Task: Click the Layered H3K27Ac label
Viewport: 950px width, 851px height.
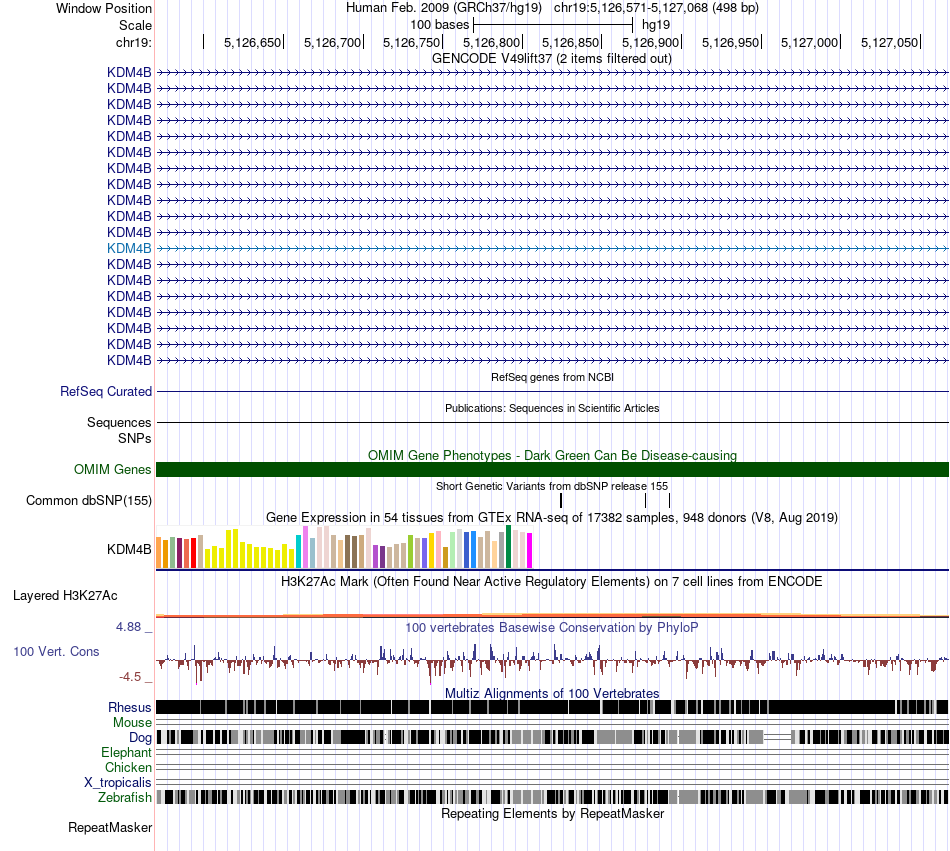Action: pos(65,595)
